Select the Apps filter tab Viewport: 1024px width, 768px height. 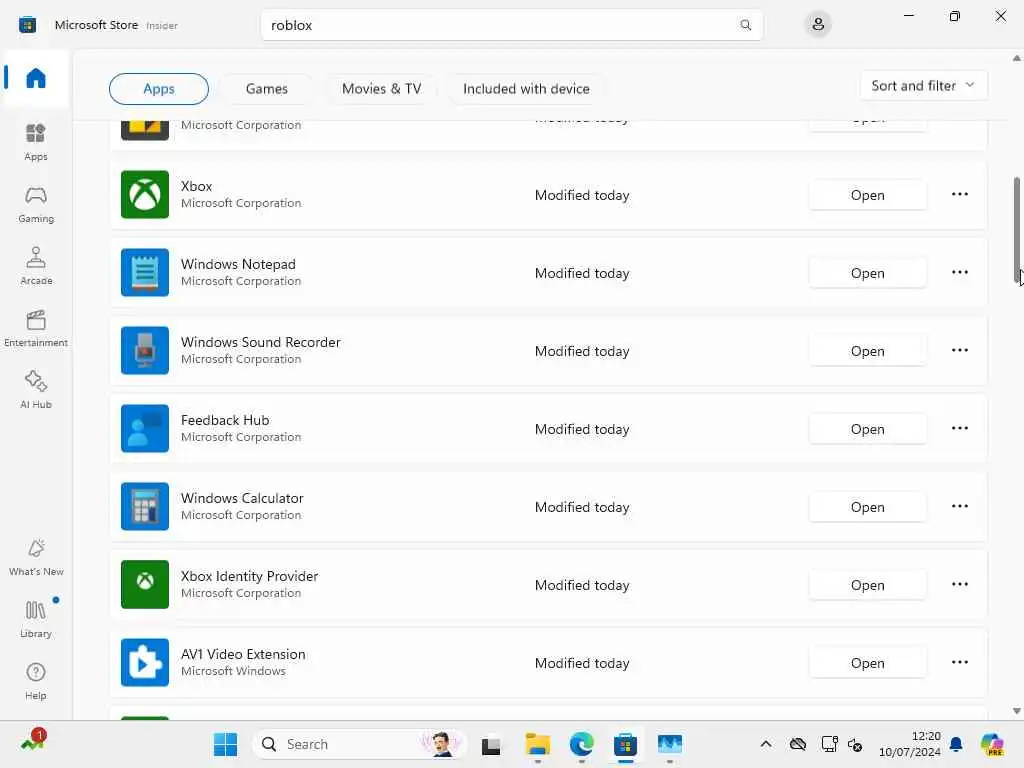(159, 89)
